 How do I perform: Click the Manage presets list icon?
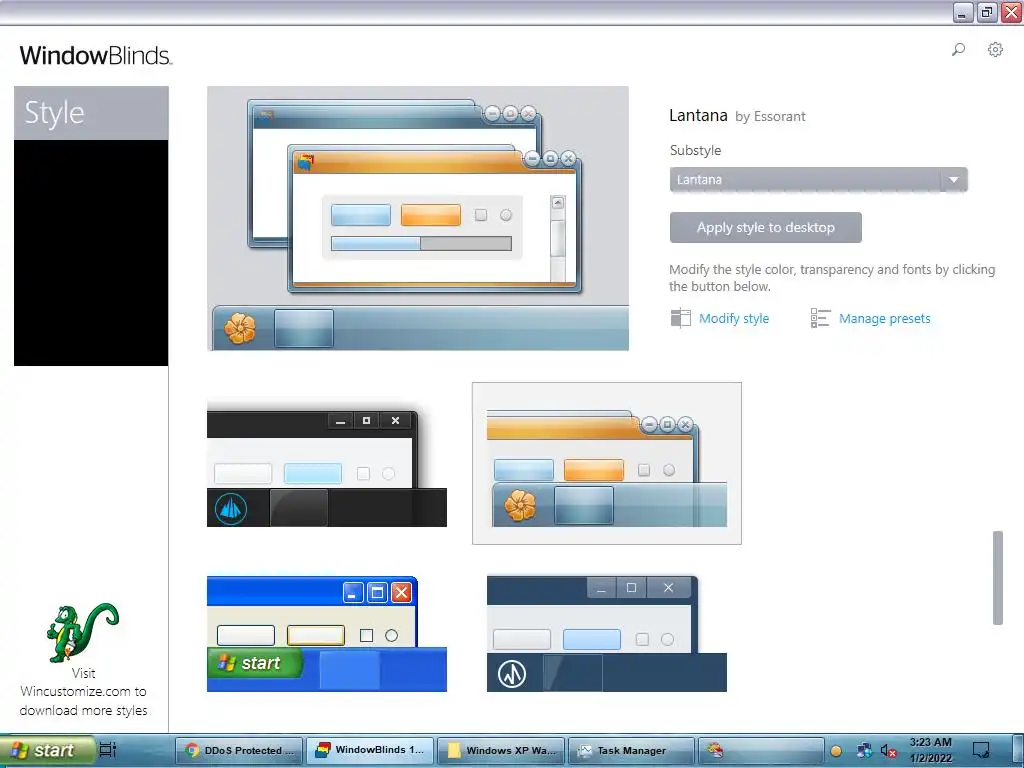point(820,318)
